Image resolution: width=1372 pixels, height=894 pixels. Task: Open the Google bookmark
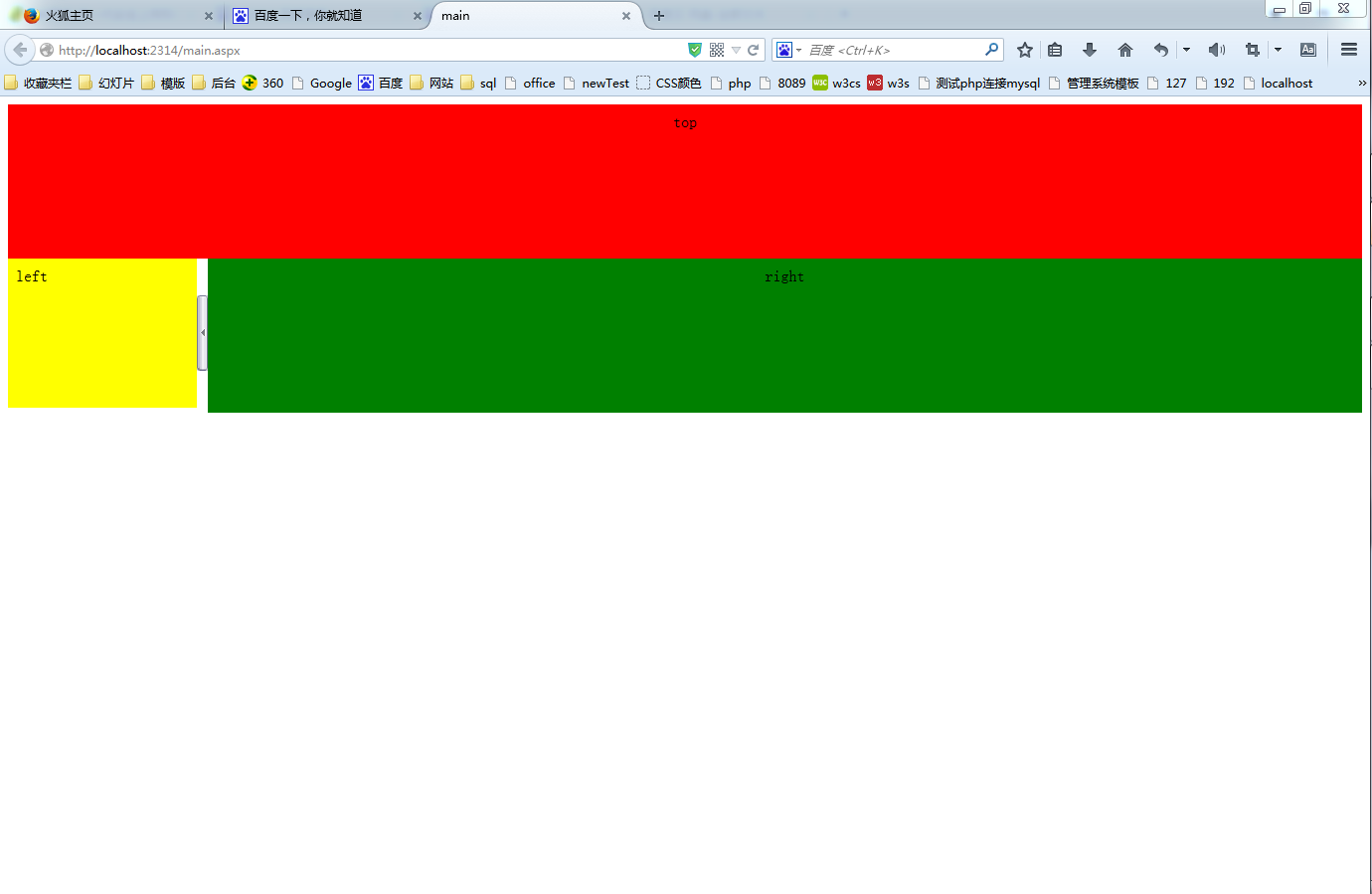point(321,83)
